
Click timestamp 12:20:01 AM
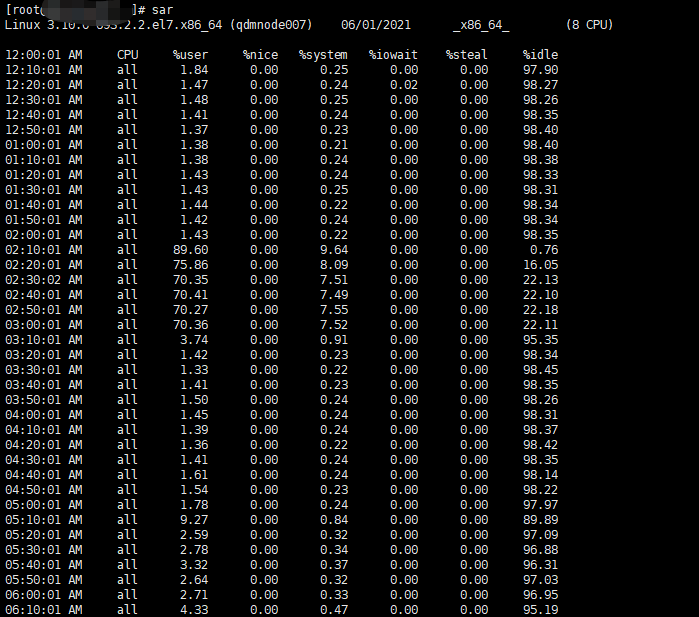point(44,85)
